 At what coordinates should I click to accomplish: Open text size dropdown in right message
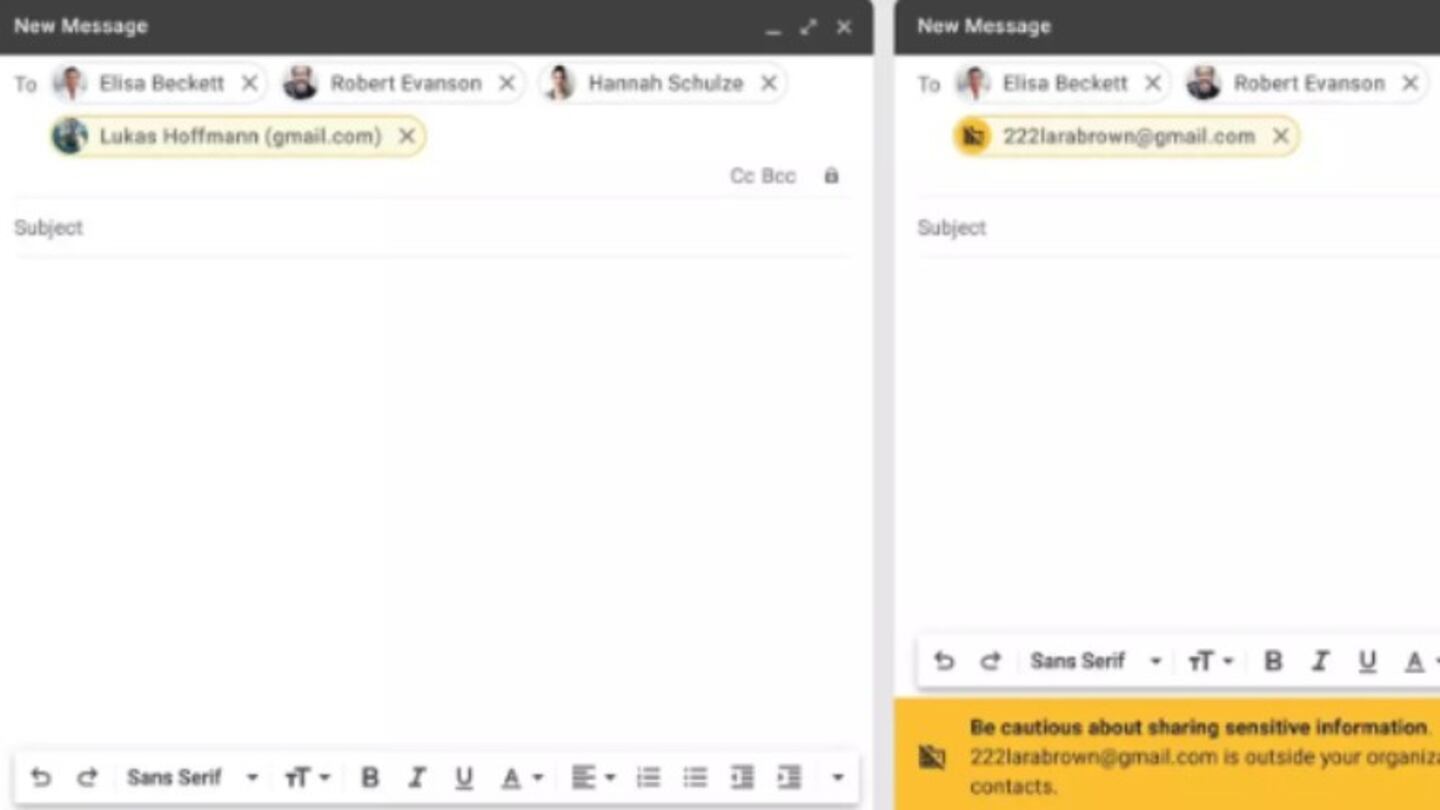coord(1210,661)
